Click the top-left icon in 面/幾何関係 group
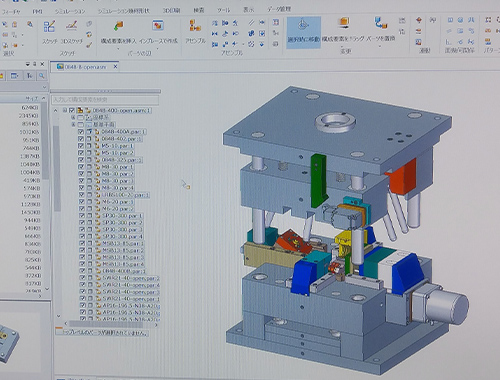The image size is (500, 380). coord(450,20)
